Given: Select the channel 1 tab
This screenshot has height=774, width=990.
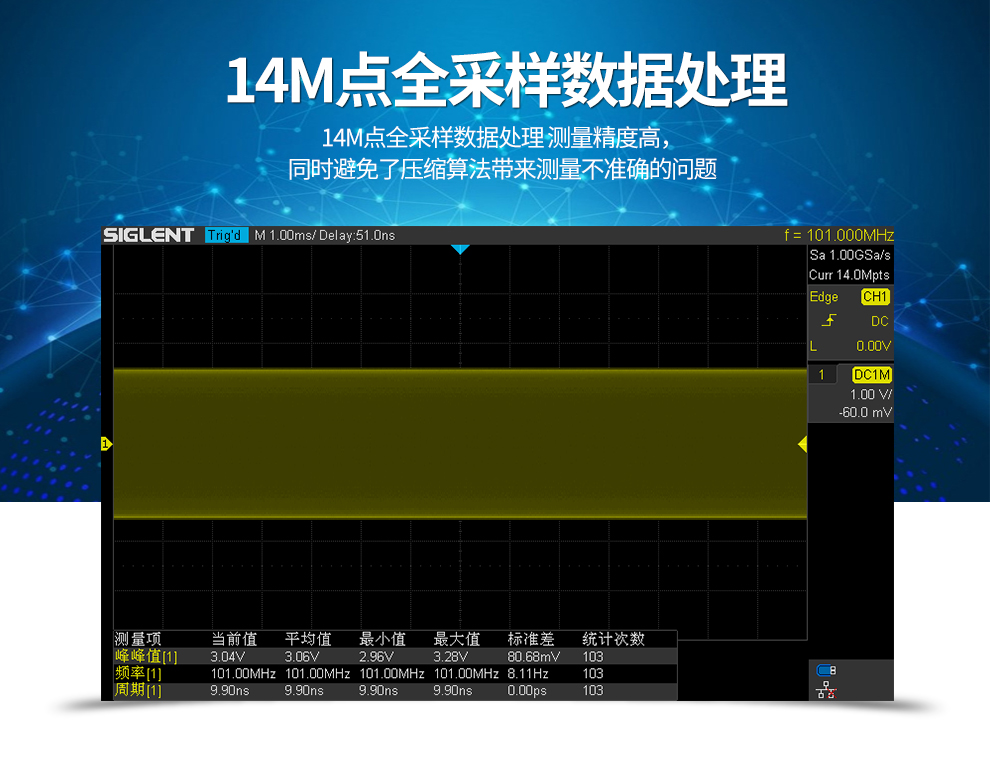Looking at the screenshot, I should click(822, 375).
